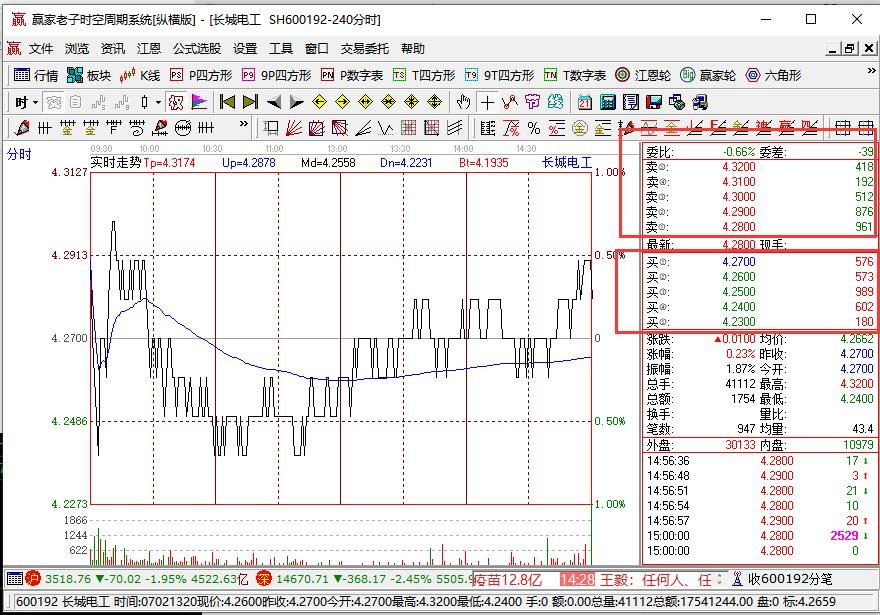The image size is (880, 615).
Task: Open the T四方形 tool
Action: click(424, 75)
